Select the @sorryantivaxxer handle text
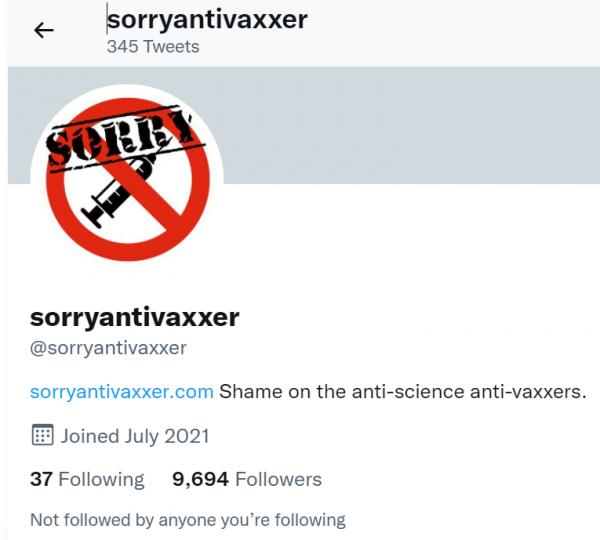 (108, 348)
